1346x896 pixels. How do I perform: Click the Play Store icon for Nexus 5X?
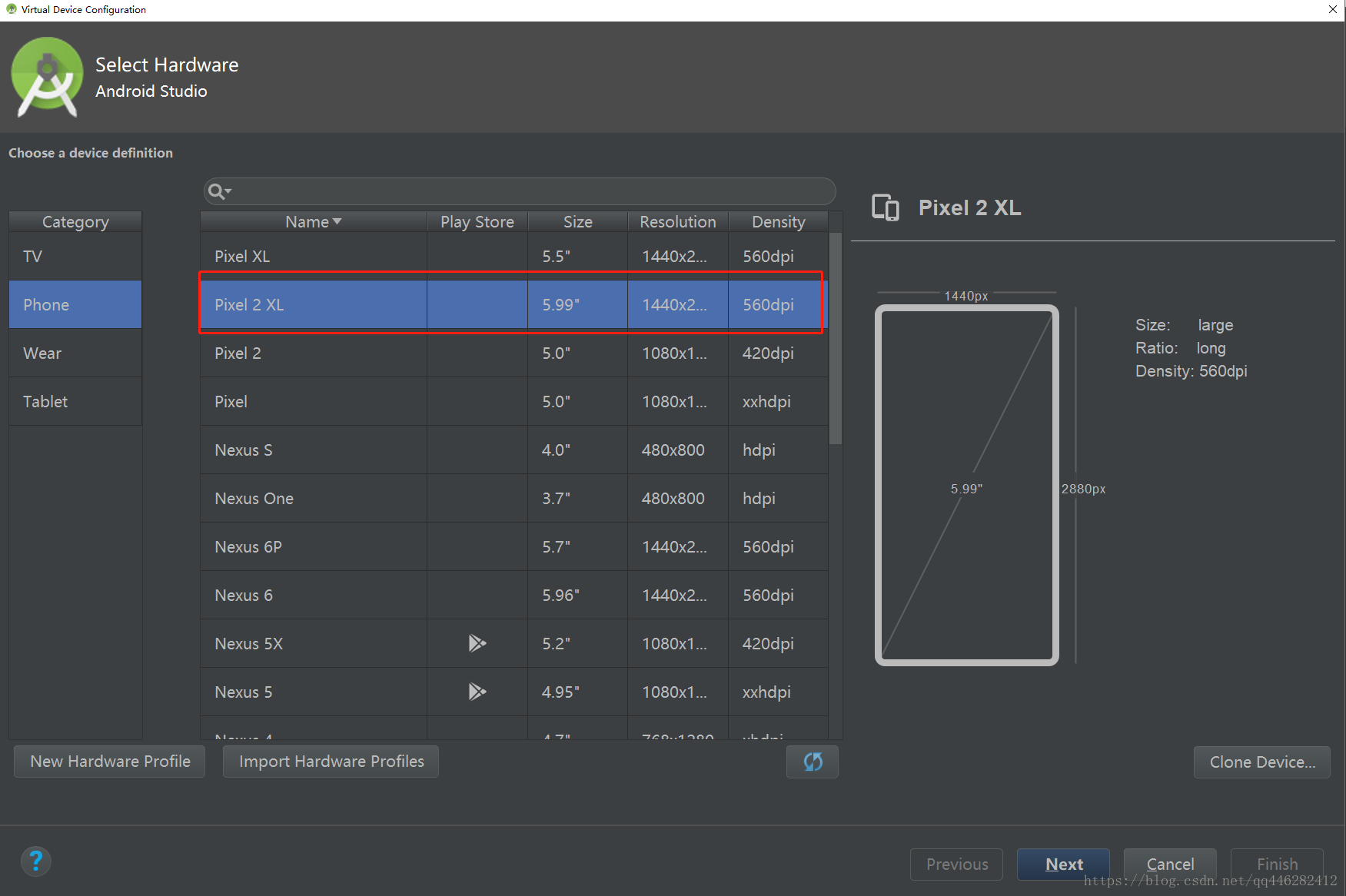coord(477,643)
